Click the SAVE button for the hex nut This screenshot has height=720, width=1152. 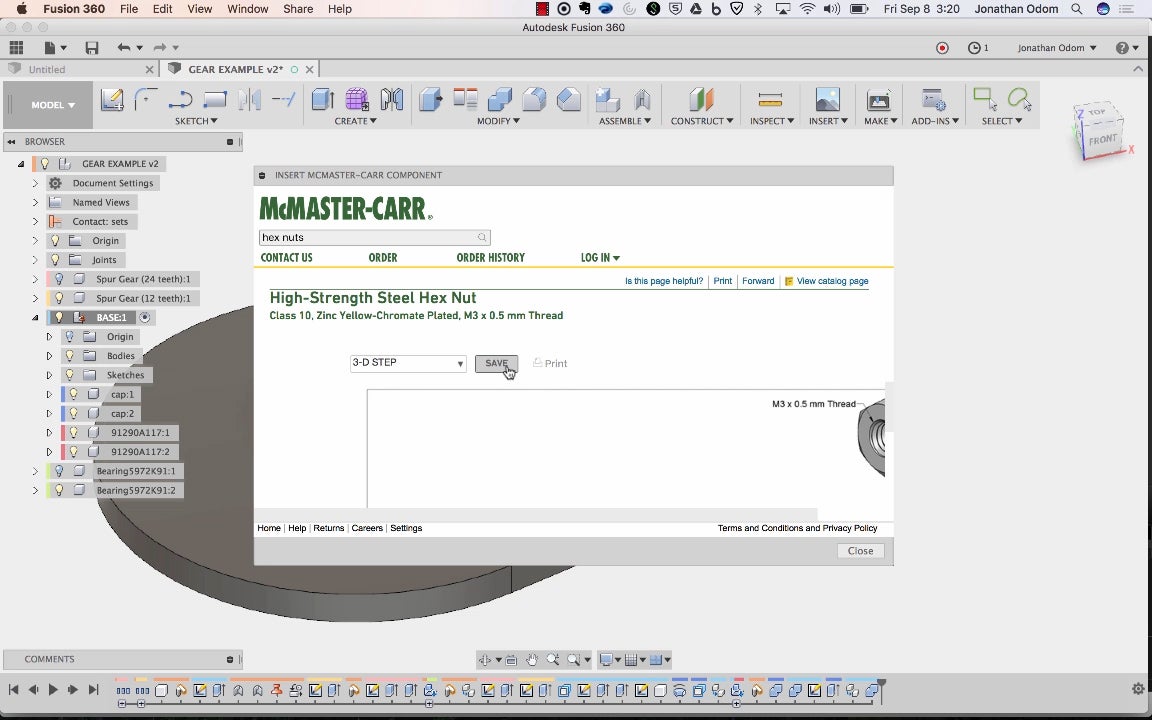[x=496, y=363]
